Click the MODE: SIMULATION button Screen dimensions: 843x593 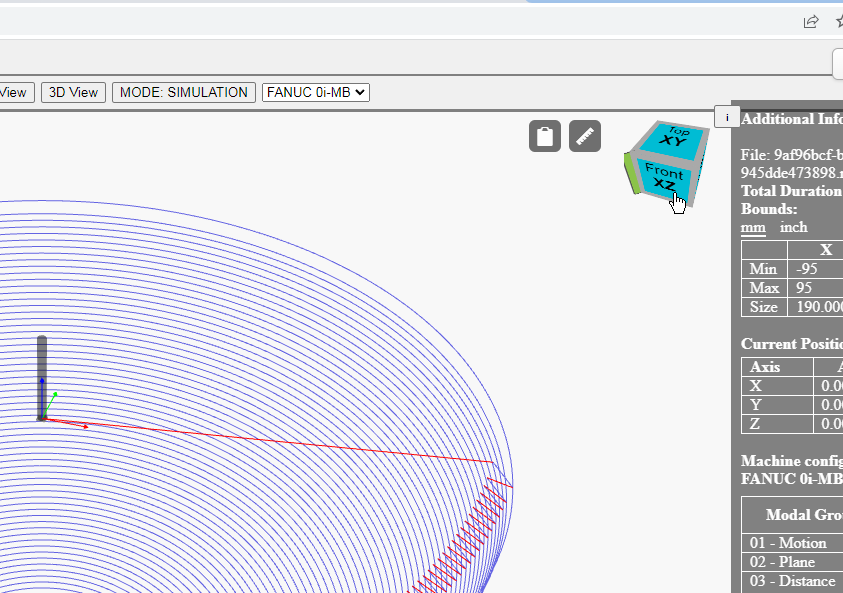(183, 92)
